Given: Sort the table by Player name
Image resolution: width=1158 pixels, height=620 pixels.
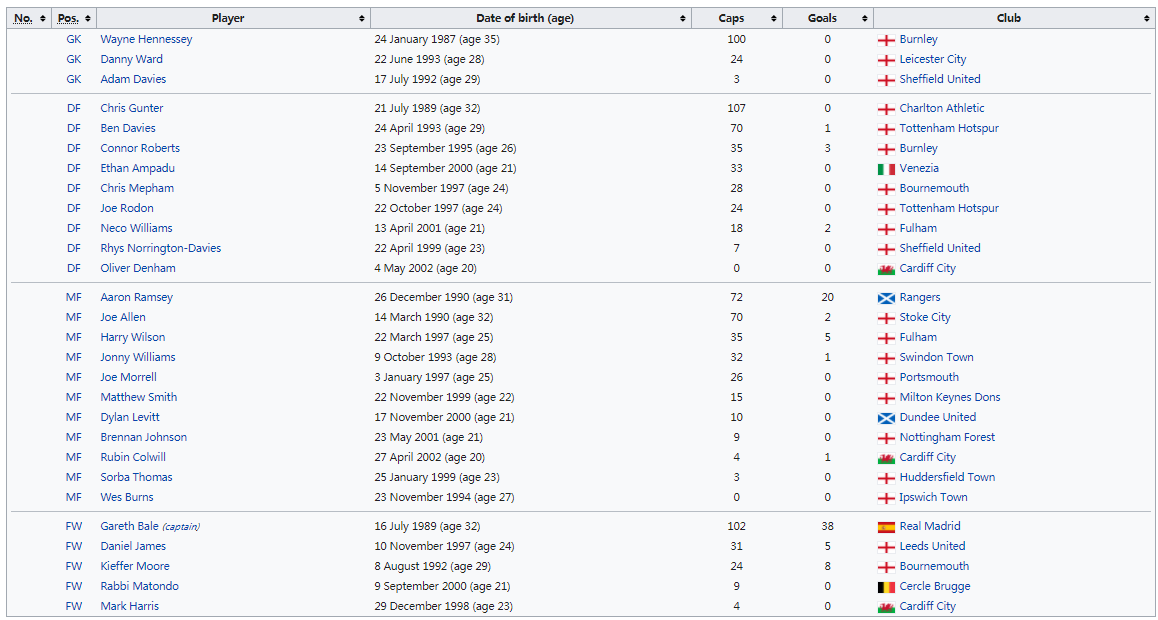Looking at the screenshot, I should point(232,18).
